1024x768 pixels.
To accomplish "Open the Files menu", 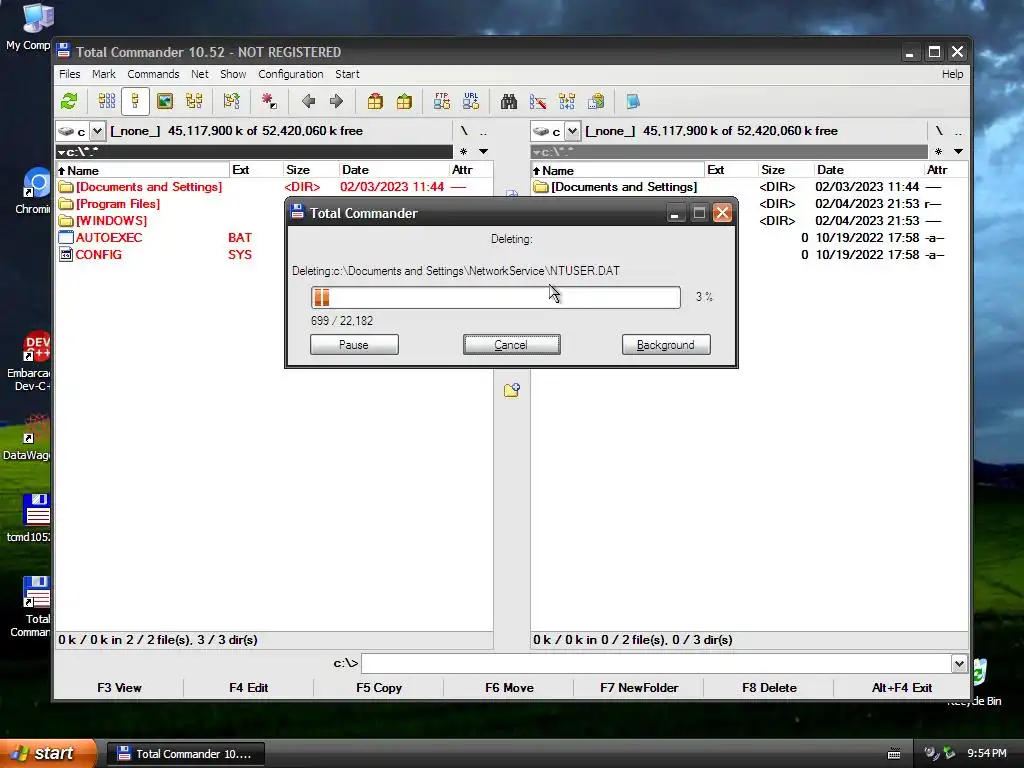I will (x=69, y=74).
